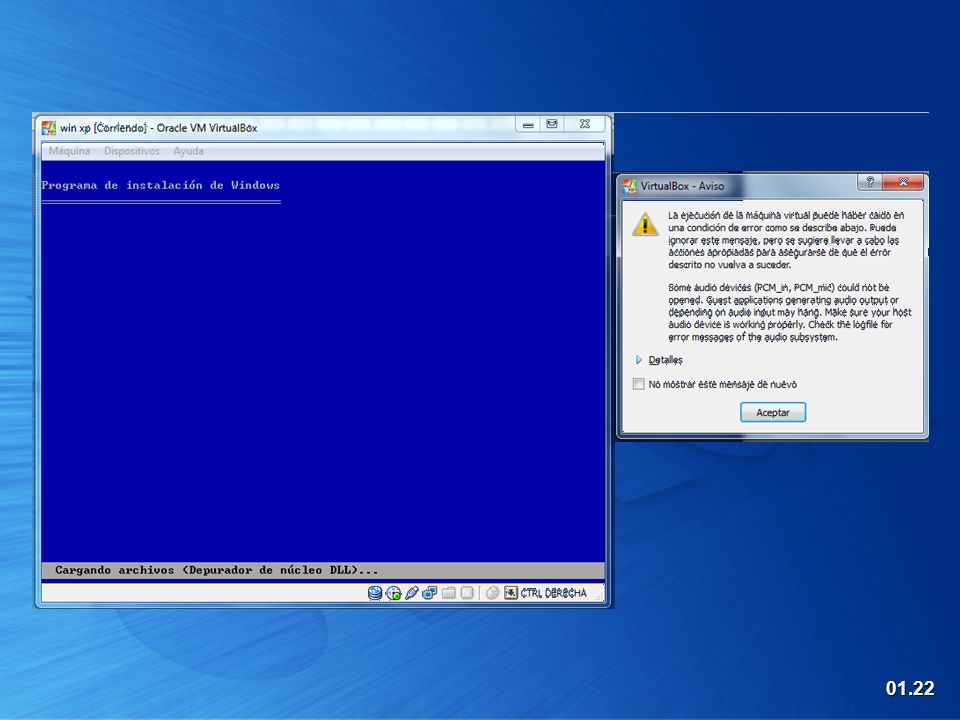This screenshot has height=720, width=960.
Task: Click the network adapters status icon
Action: tap(430, 593)
